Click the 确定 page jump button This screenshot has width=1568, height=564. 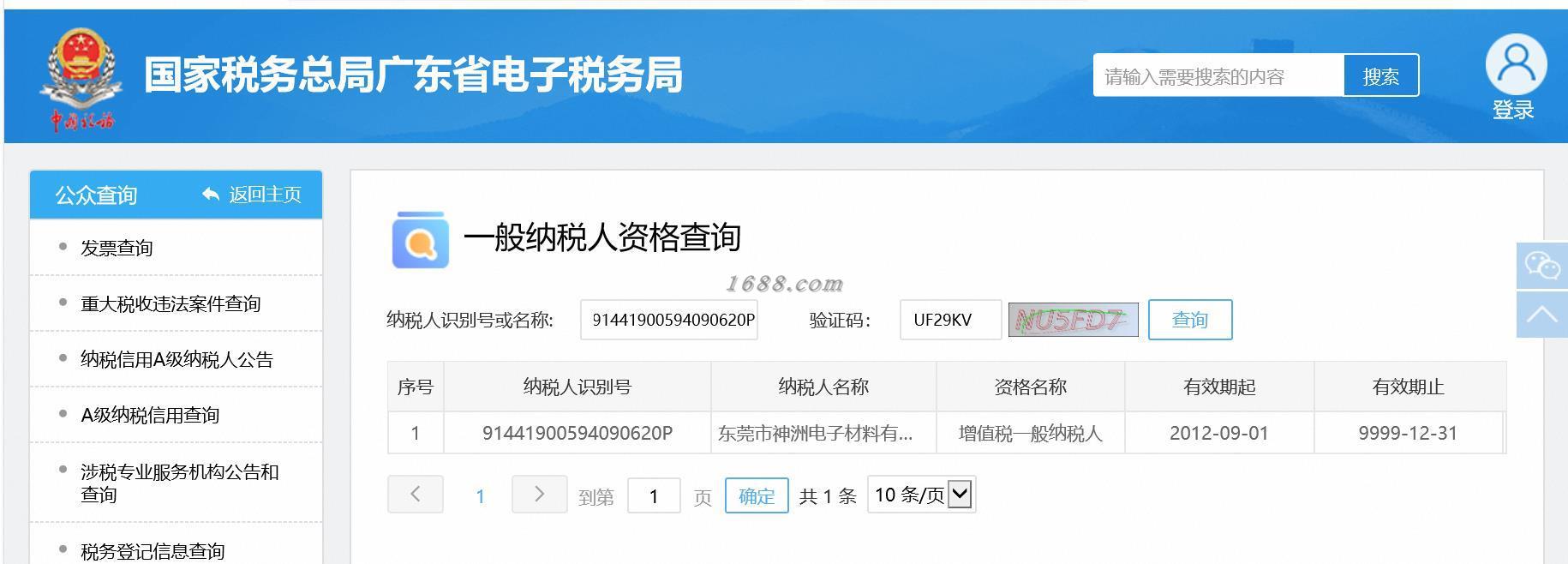pyautogui.click(x=757, y=495)
